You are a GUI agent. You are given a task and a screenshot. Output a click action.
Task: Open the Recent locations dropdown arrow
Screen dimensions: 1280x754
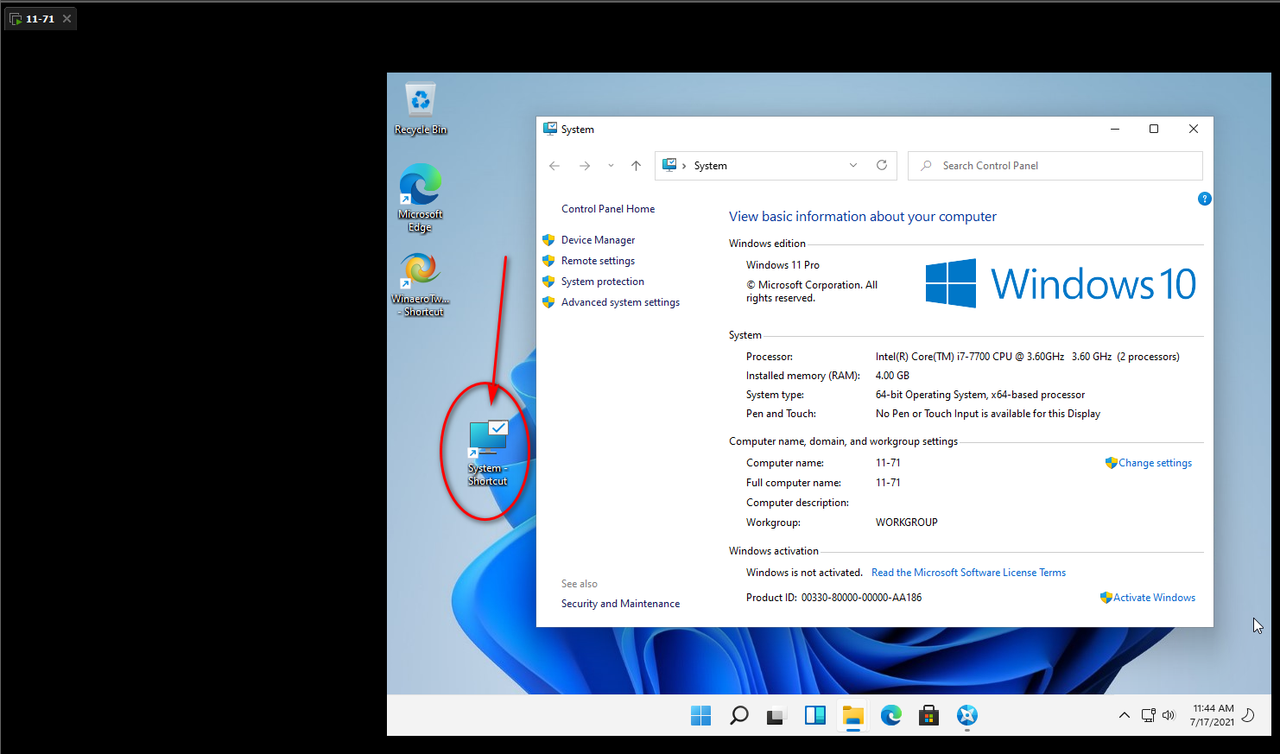tap(611, 165)
